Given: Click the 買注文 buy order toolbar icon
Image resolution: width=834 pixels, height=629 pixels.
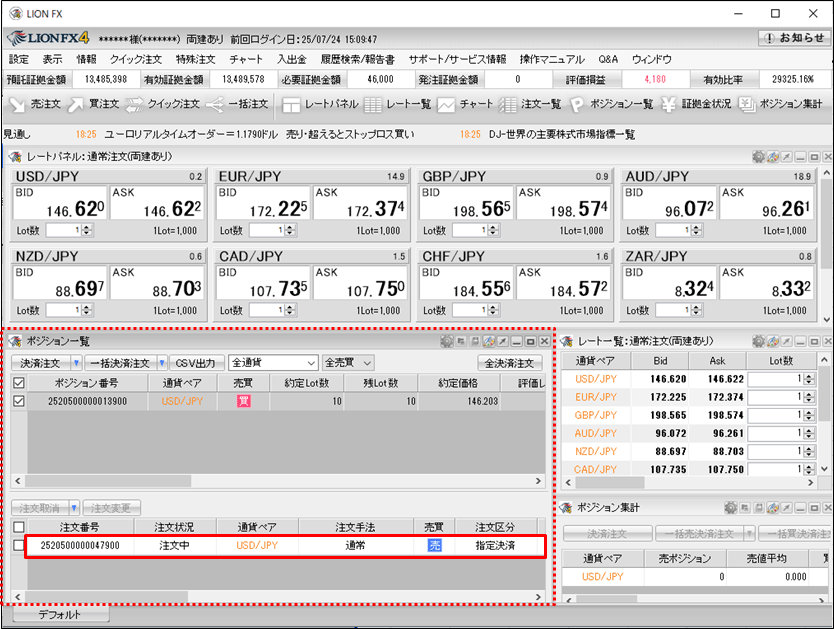Looking at the screenshot, I should (x=93, y=104).
